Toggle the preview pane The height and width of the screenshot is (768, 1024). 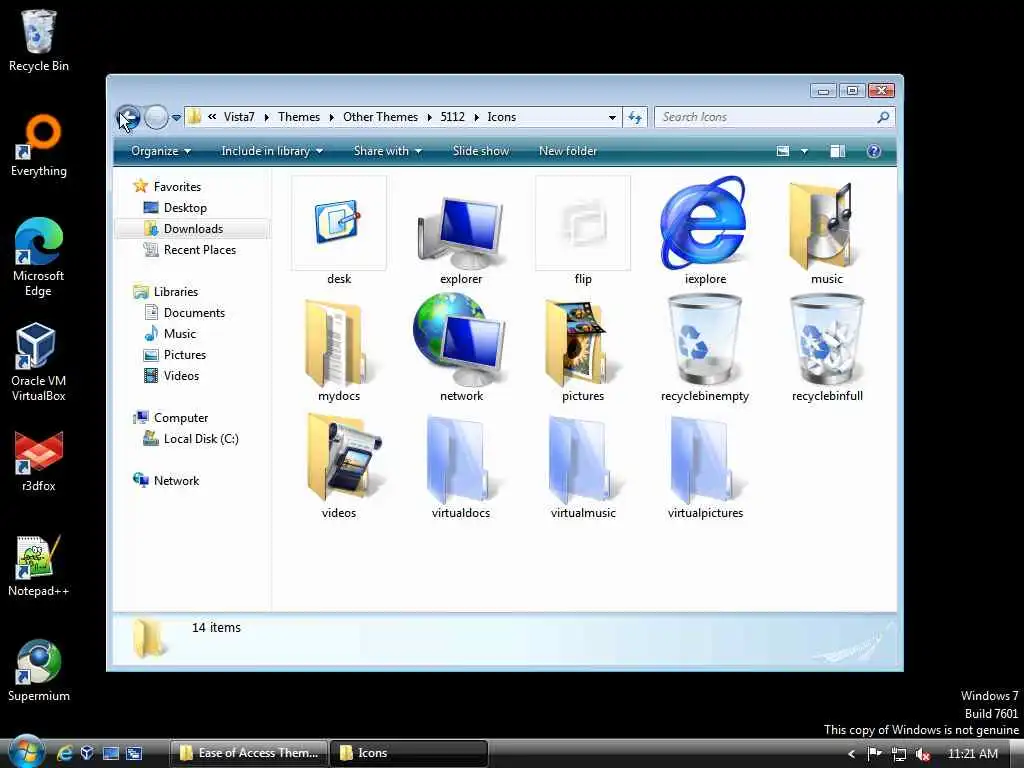pyautogui.click(x=837, y=152)
